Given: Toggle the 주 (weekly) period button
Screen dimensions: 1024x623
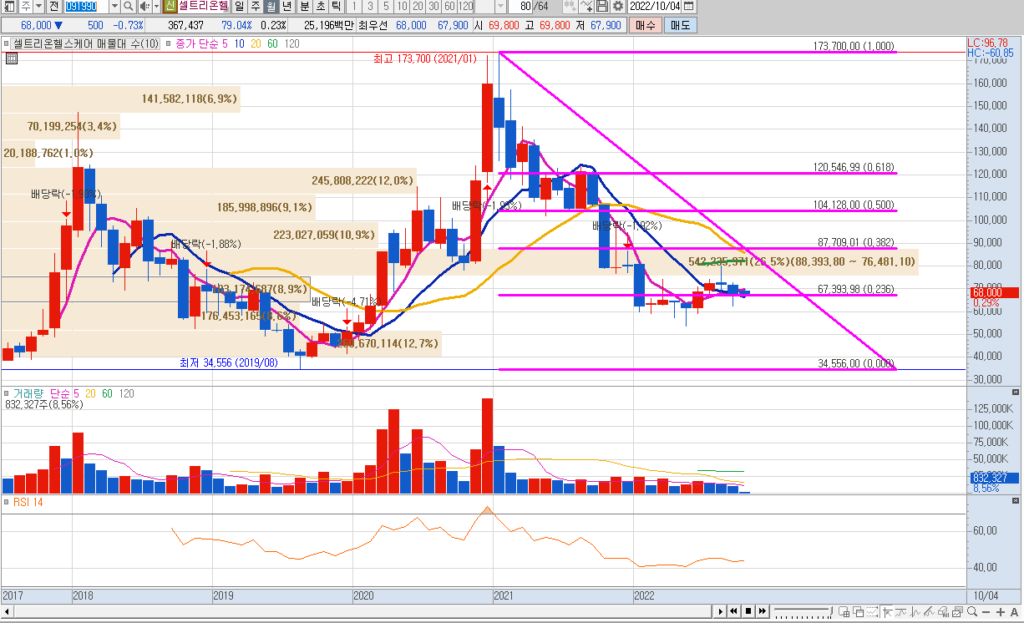Looking at the screenshot, I should tap(256, 7).
